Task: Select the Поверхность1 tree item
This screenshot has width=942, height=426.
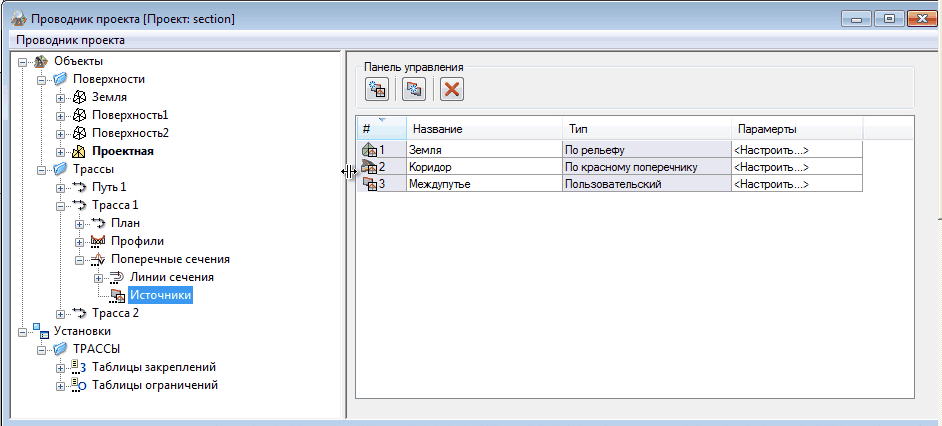Action: coord(130,115)
